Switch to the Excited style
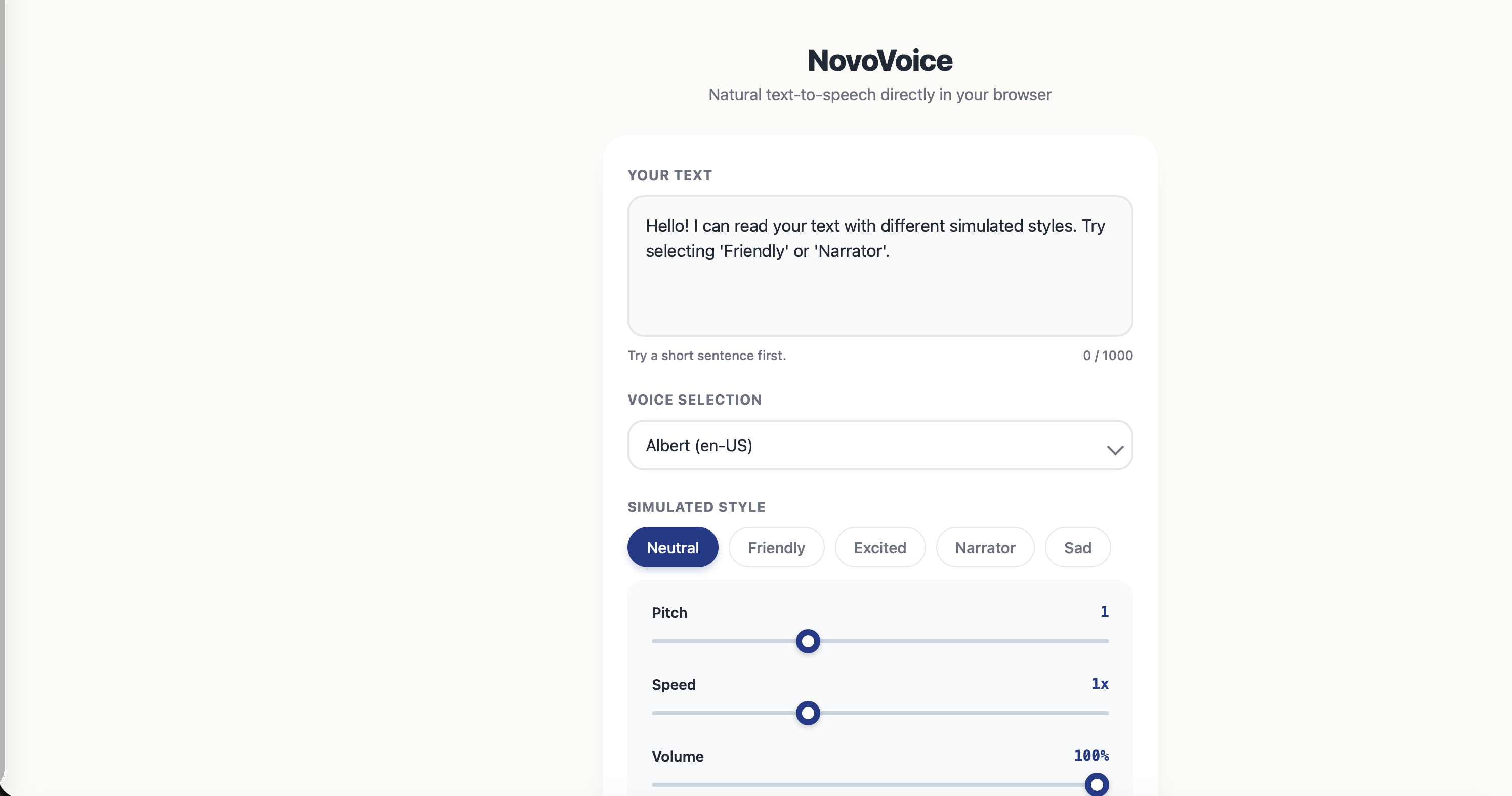1512x796 pixels. [x=880, y=547]
